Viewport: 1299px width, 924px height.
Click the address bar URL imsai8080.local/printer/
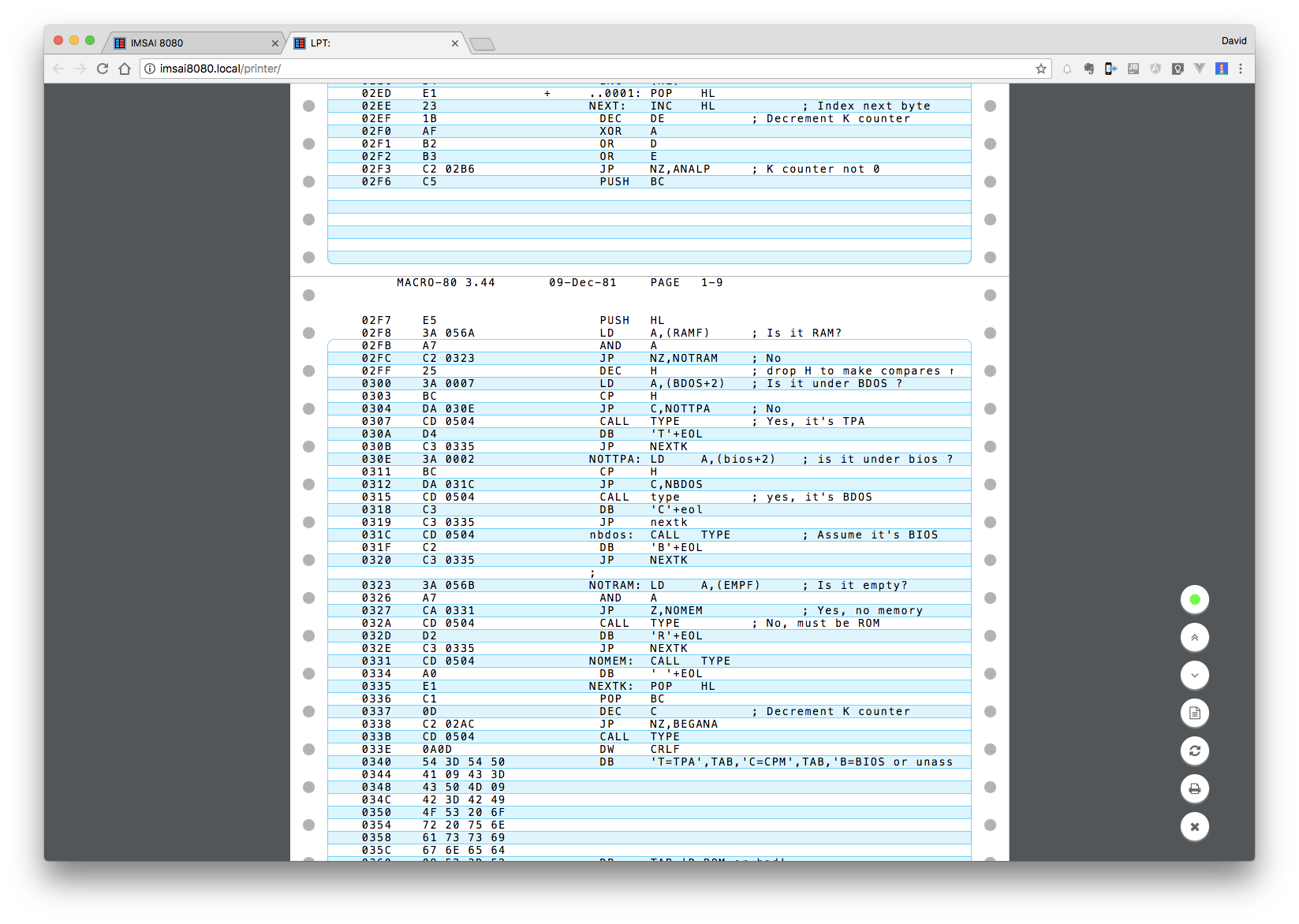tap(220, 69)
